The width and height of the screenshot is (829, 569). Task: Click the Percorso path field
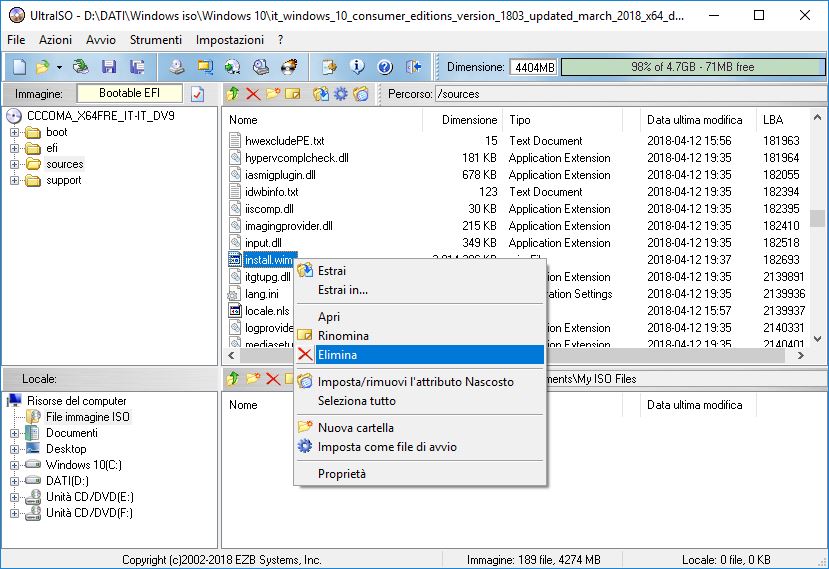tap(630, 94)
